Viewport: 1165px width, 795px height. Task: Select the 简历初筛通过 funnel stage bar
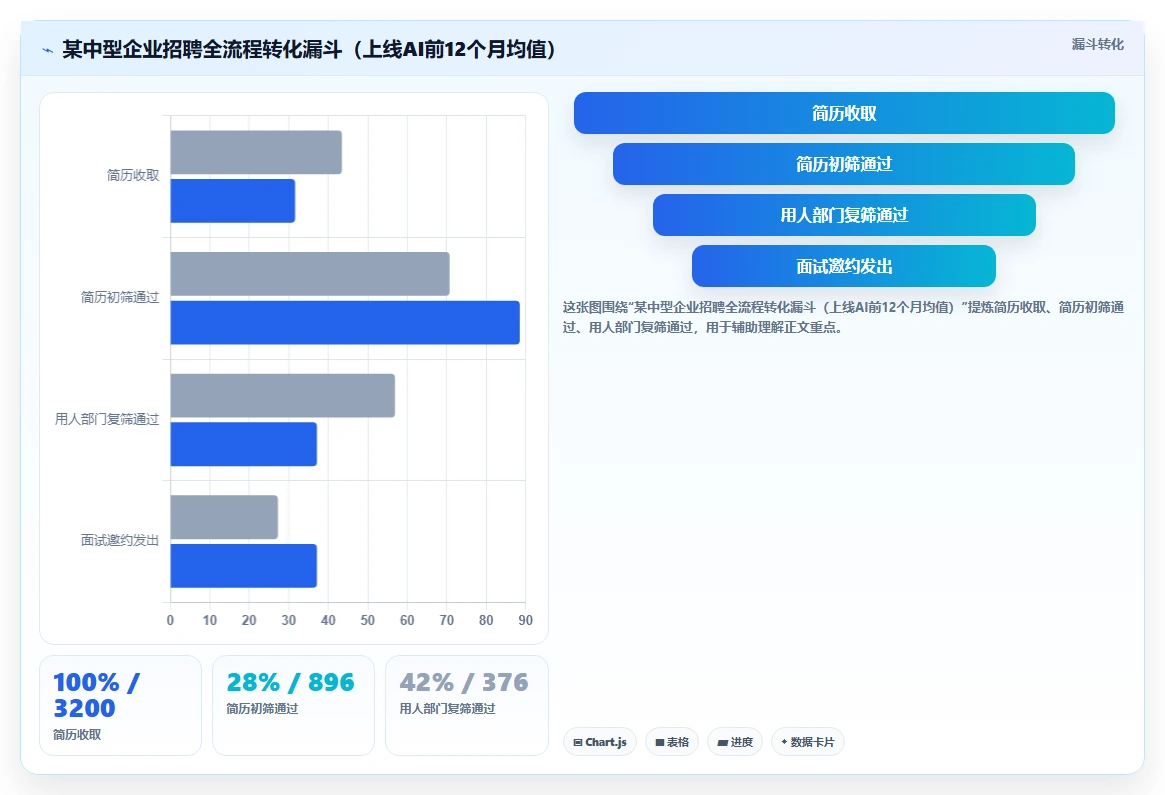[844, 164]
